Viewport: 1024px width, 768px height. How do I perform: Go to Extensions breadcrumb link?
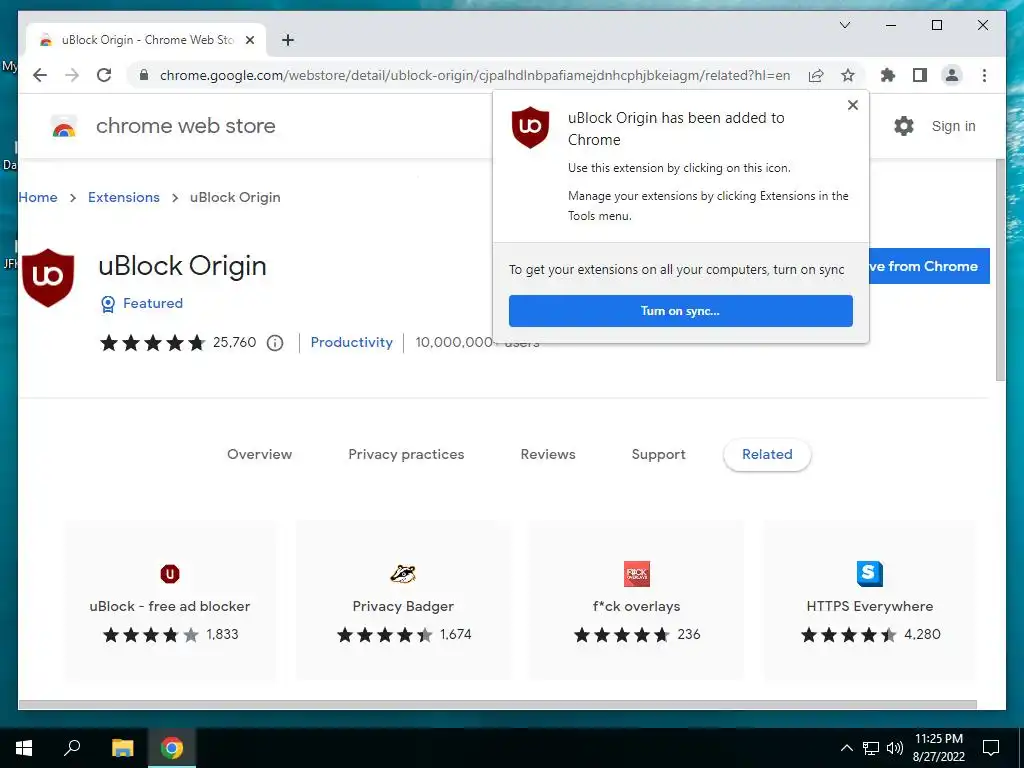(x=123, y=197)
